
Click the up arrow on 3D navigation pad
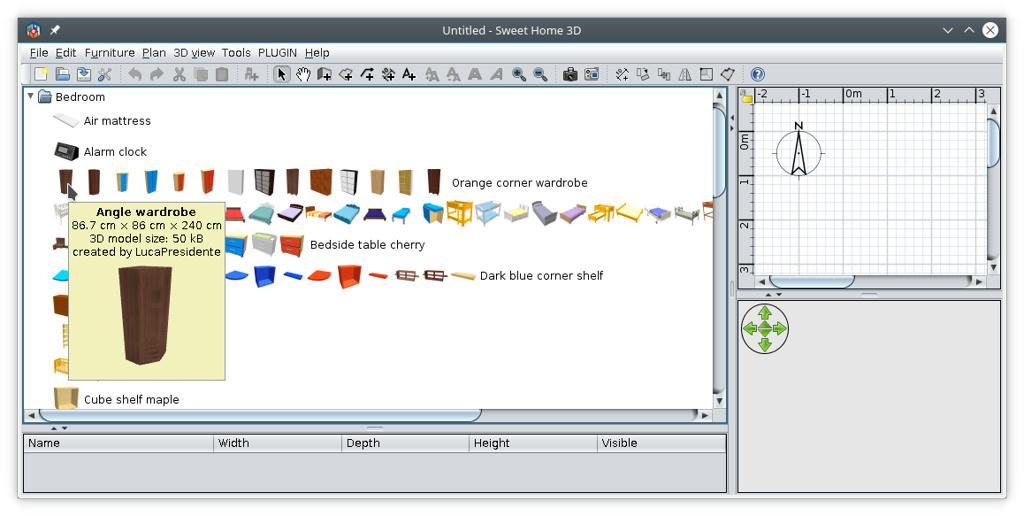tap(765, 314)
